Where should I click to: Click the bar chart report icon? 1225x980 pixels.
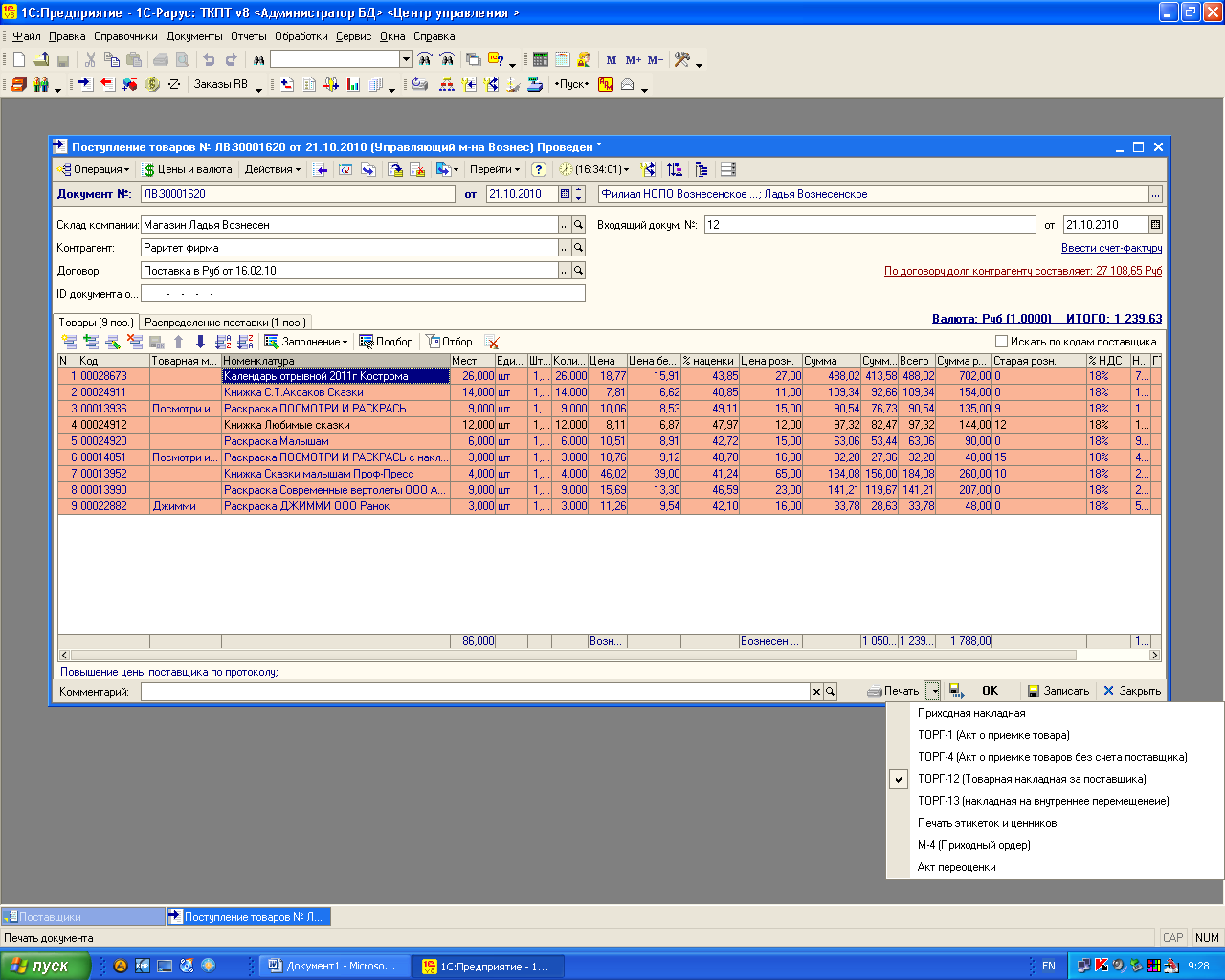point(353,84)
